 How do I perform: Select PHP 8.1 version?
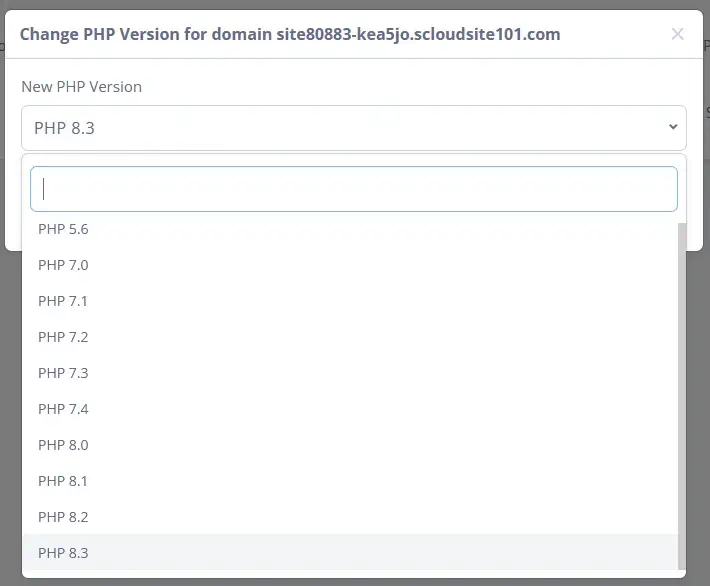pyautogui.click(x=350, y=481)
